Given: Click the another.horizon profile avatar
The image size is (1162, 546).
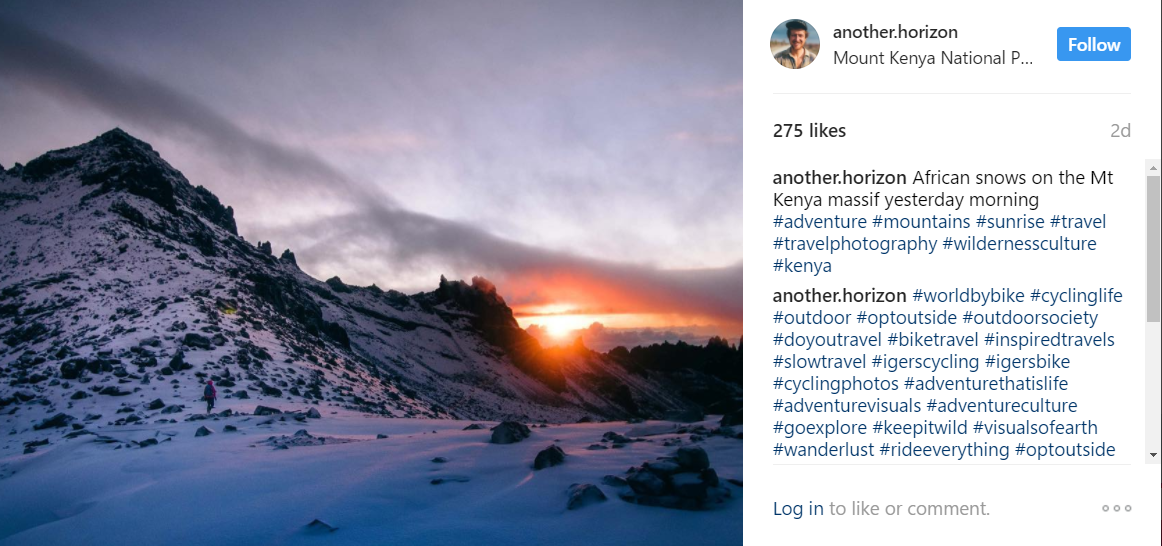Looking at the screenshot, I should pos(795,45).
